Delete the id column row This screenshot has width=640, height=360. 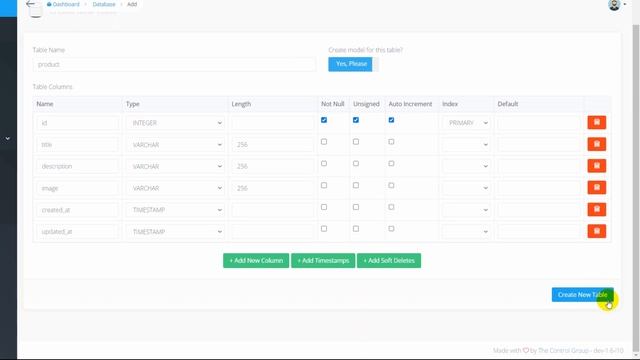click(x=596, y=122)
